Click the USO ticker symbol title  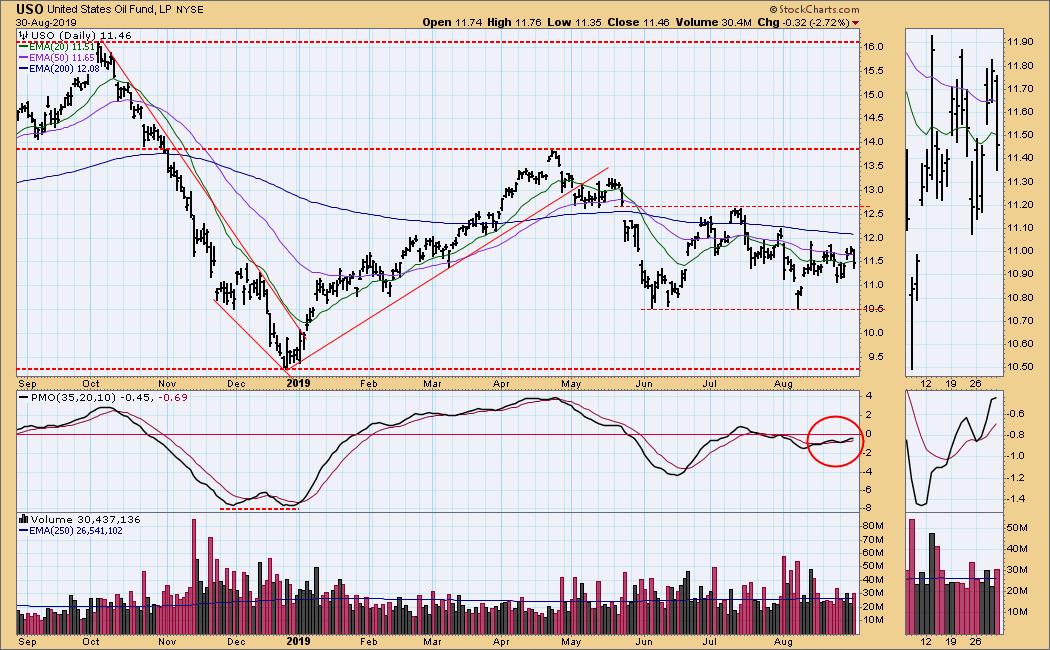click(30, 9)
